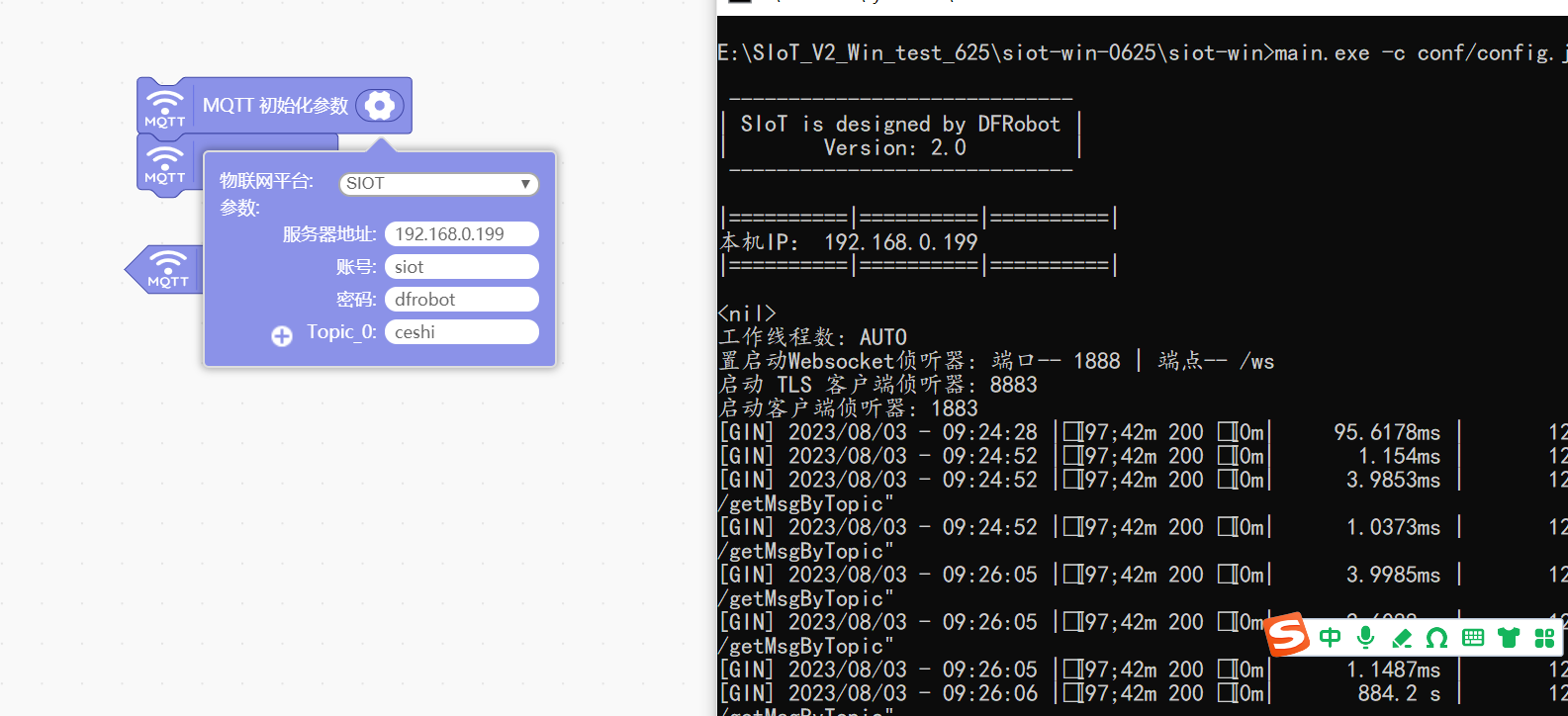Click 本机IP line in console window

click(x=849, y=242)
